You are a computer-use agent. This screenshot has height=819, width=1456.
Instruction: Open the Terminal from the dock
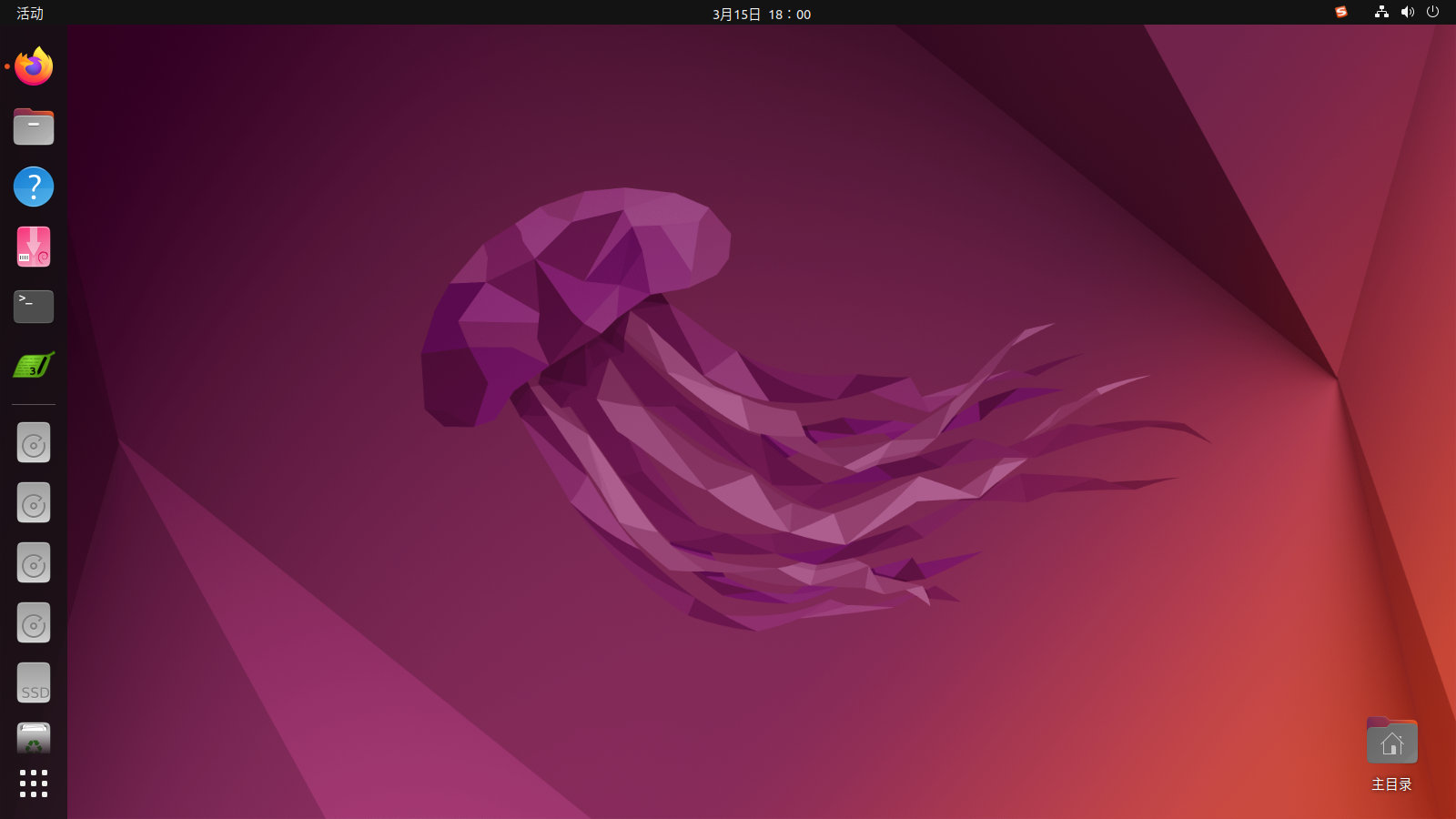coord(34,307)
